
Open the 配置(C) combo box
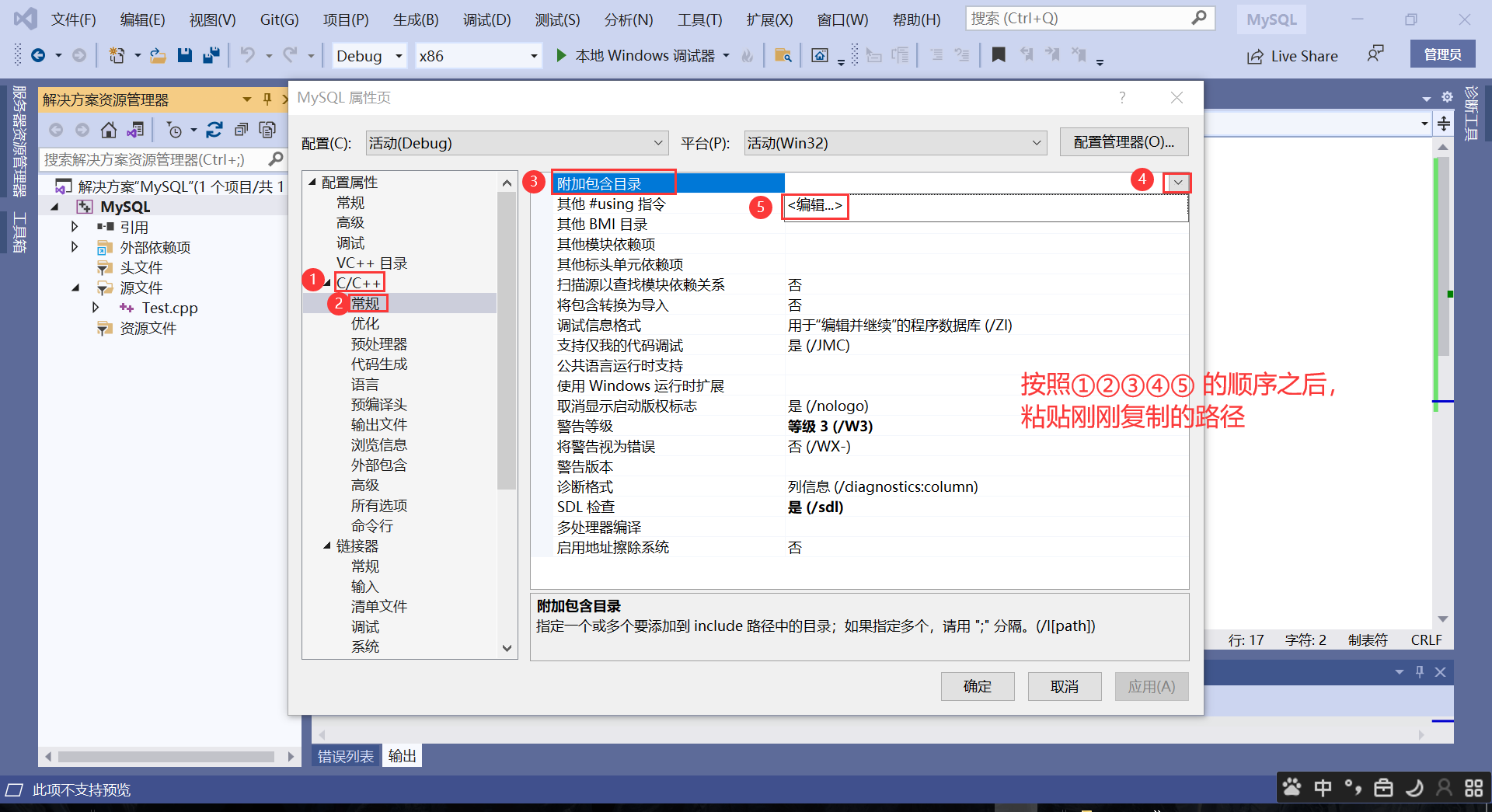(518, 143)
